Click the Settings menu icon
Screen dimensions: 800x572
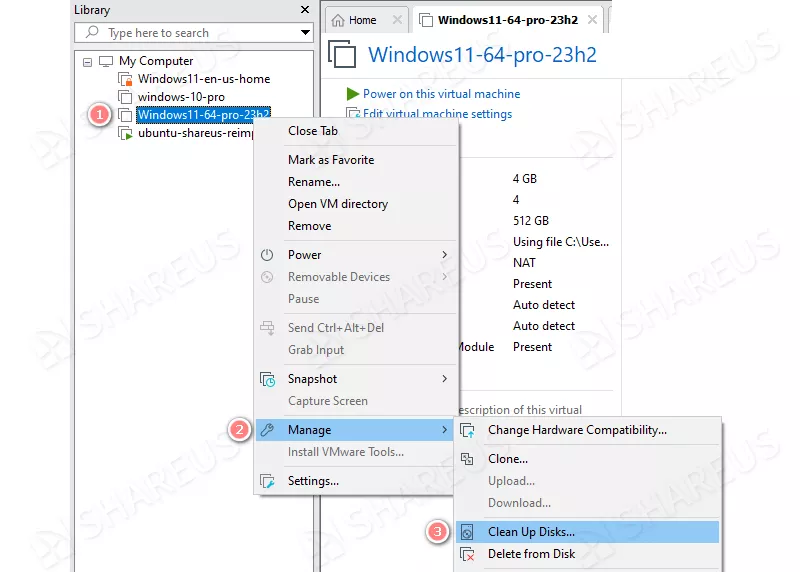click(267, 481)
